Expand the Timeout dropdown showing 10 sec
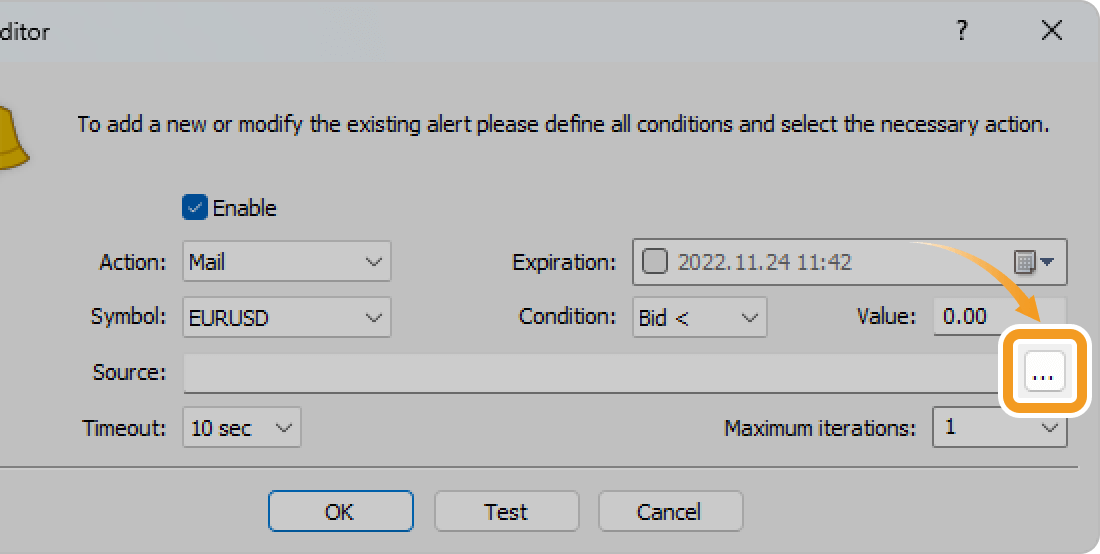This screenshot has width=1100, height=554. point(242,428)
